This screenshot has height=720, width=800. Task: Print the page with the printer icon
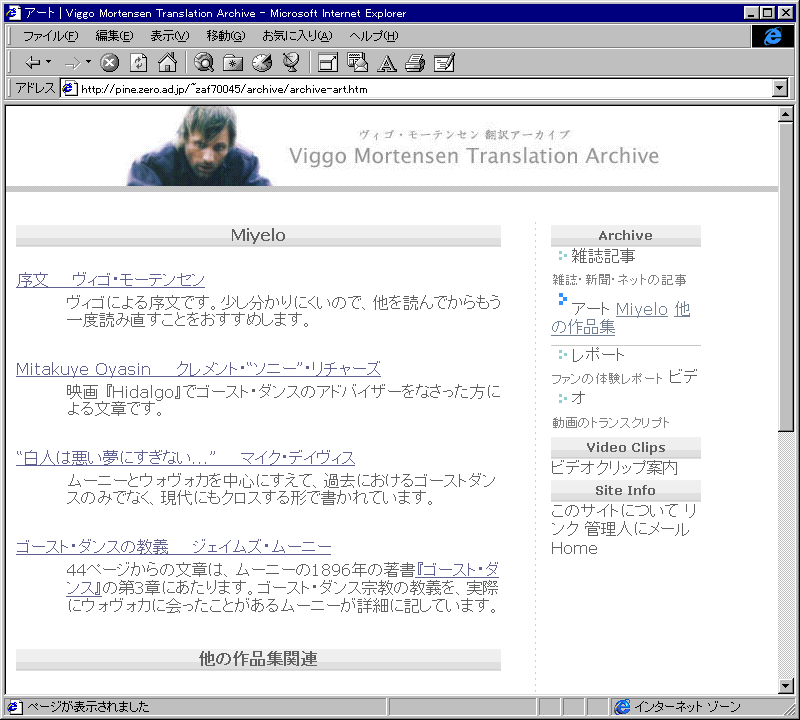(415, 63)
